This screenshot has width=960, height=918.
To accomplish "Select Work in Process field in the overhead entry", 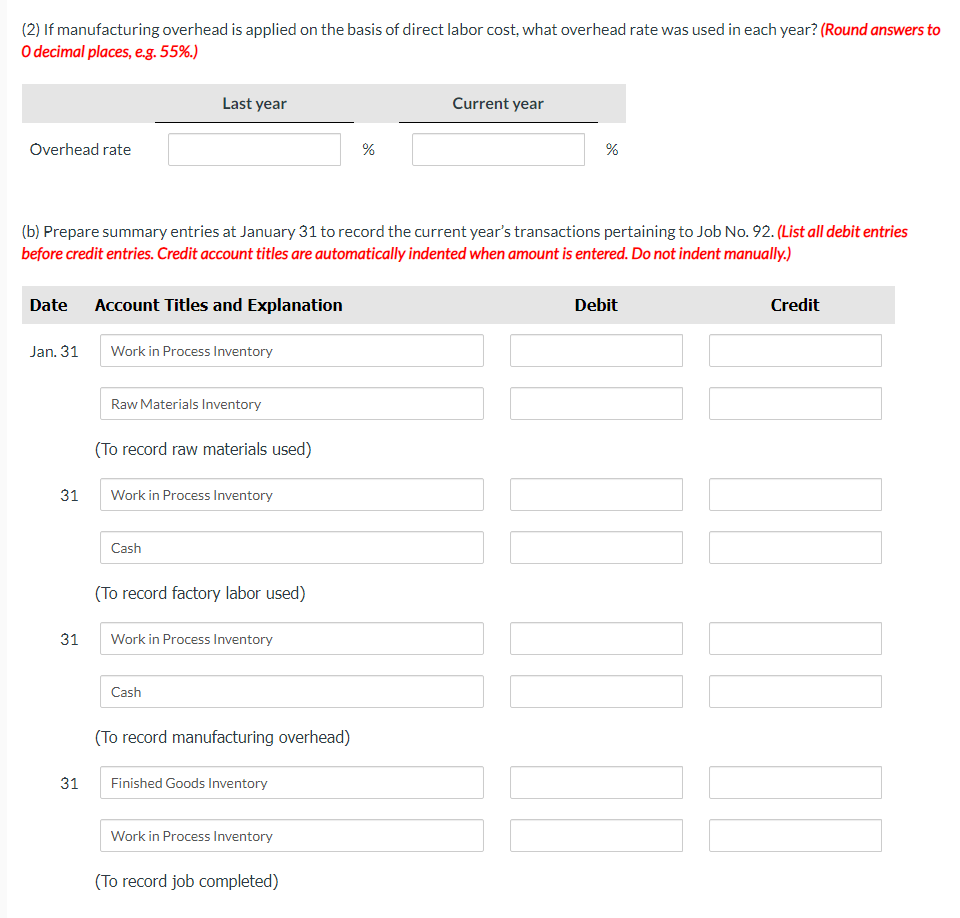I will (x=291, y=638).
